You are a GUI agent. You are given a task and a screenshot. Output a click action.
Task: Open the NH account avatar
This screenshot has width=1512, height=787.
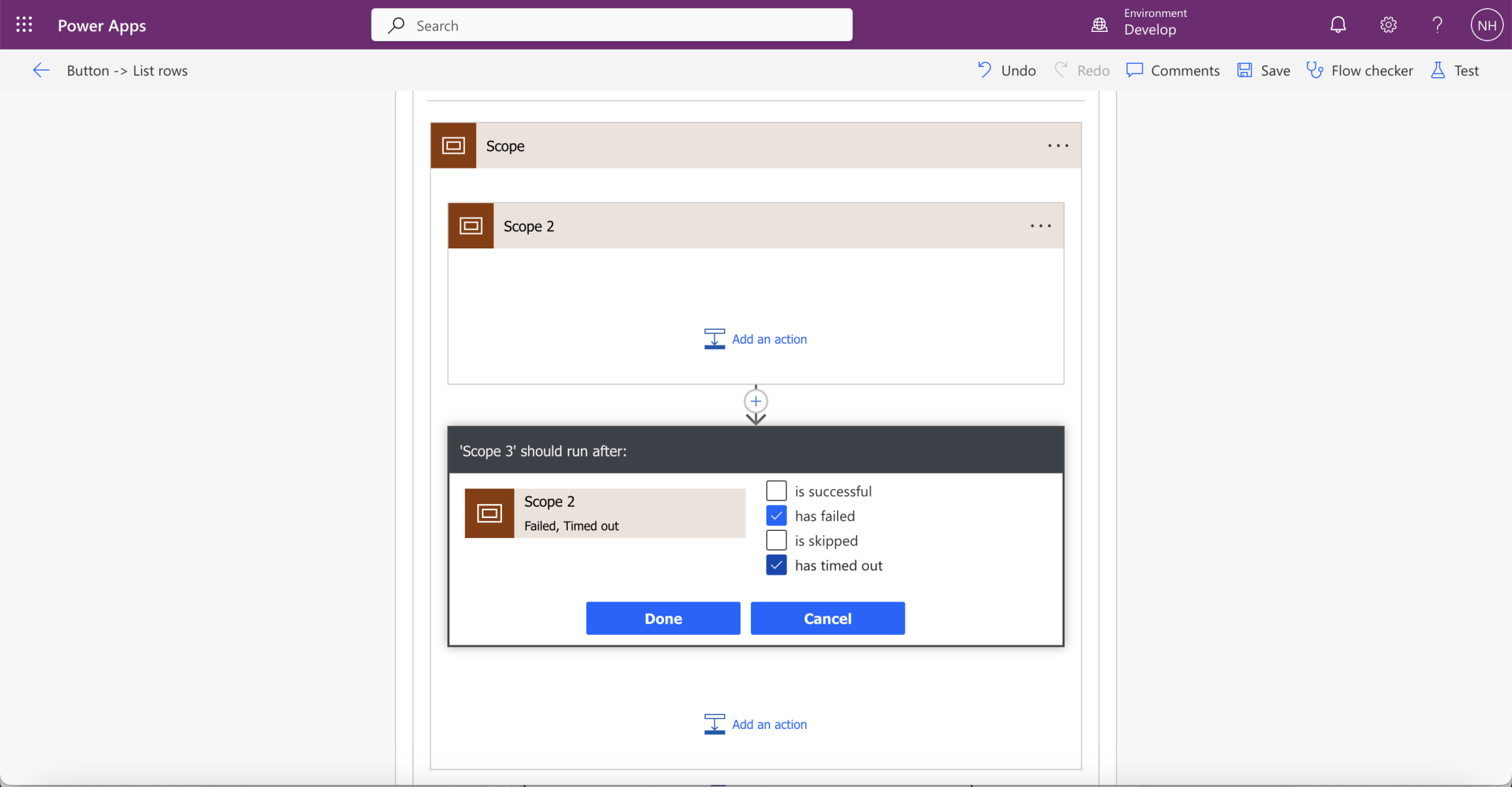click(x=1487, y=25)
